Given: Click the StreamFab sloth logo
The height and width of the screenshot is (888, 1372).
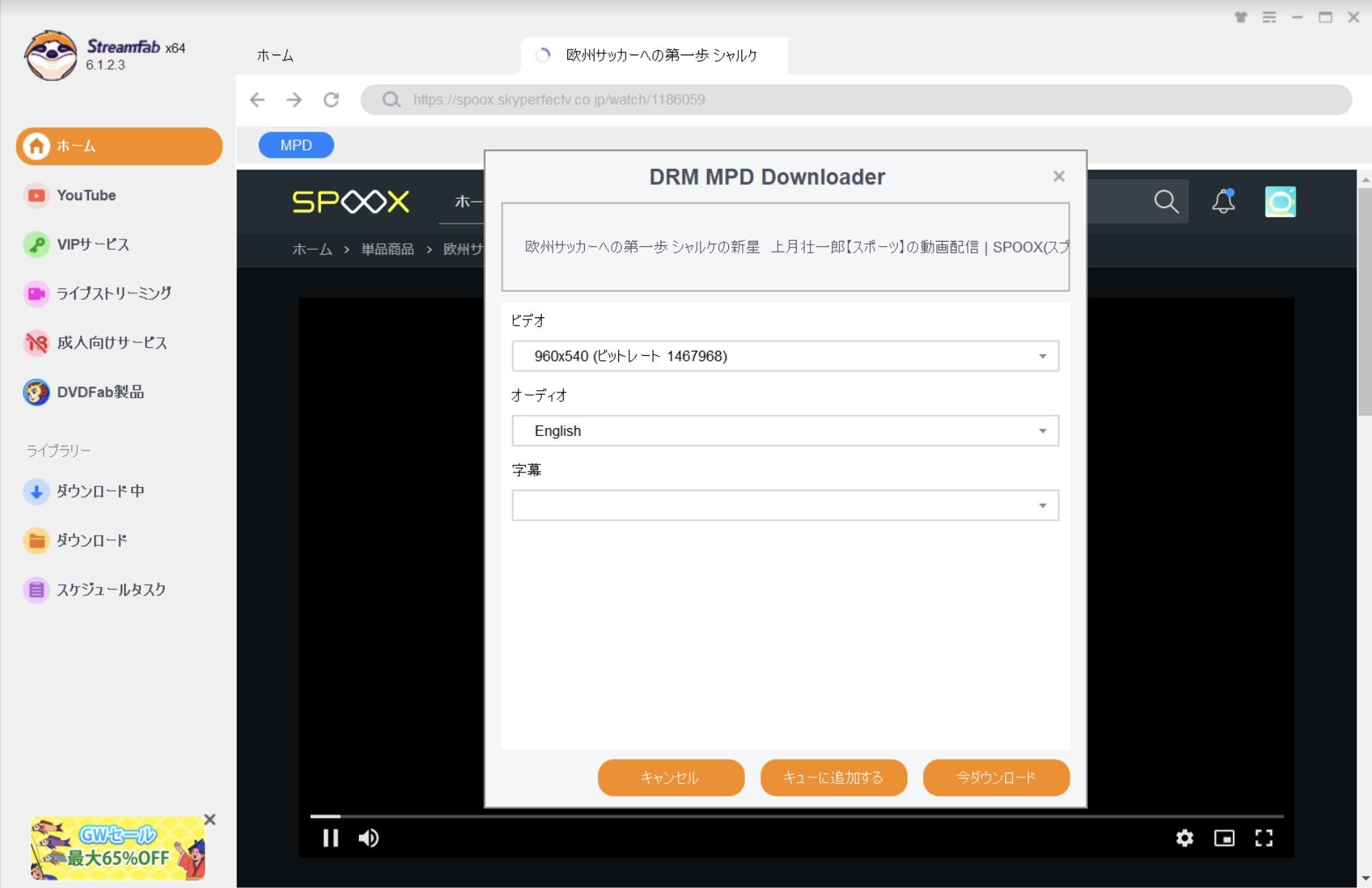Looking at the screenshot, I should 50,55.
